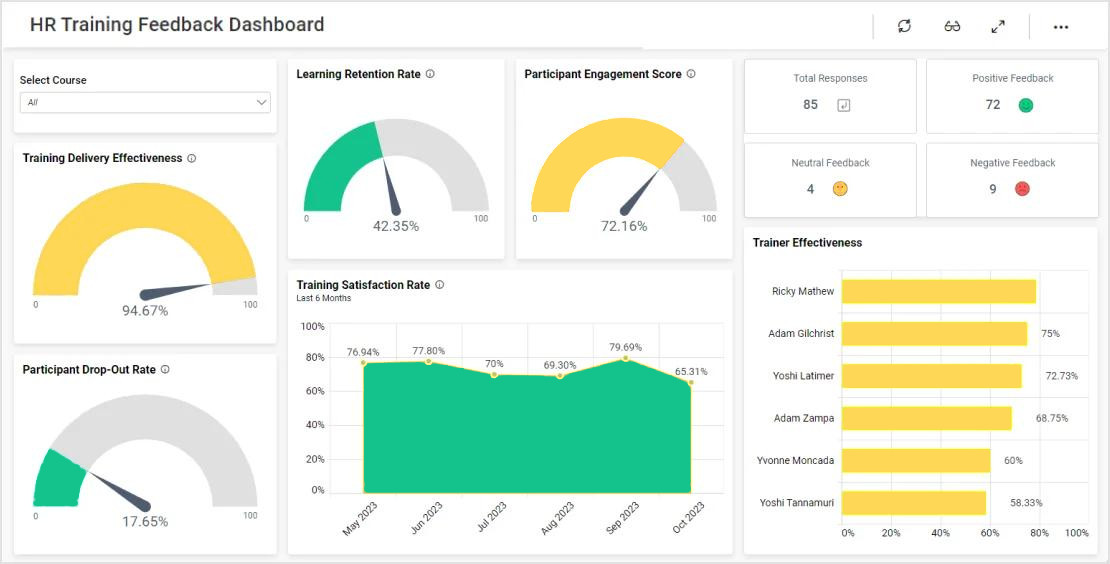Image resolution: width=1110 pixels, height=564 pixels.
Task: Click info icon next to Learning Retention Rate
Action: pyautogui.click(x=430, y=74)
